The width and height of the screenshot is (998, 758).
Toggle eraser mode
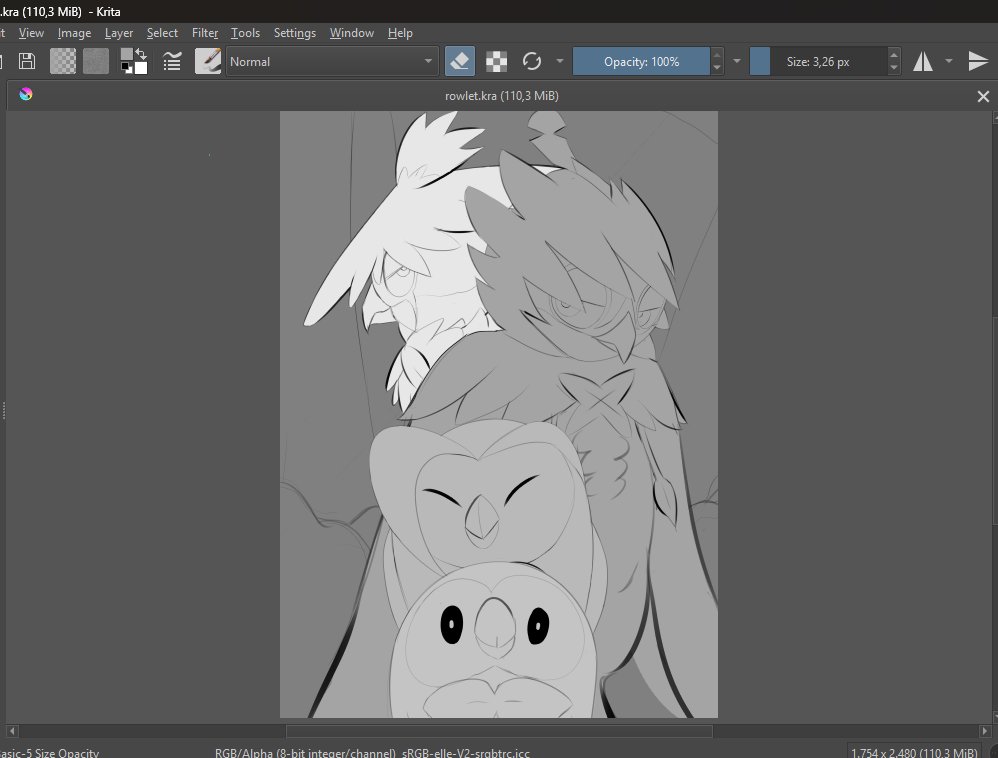point(460,61)
